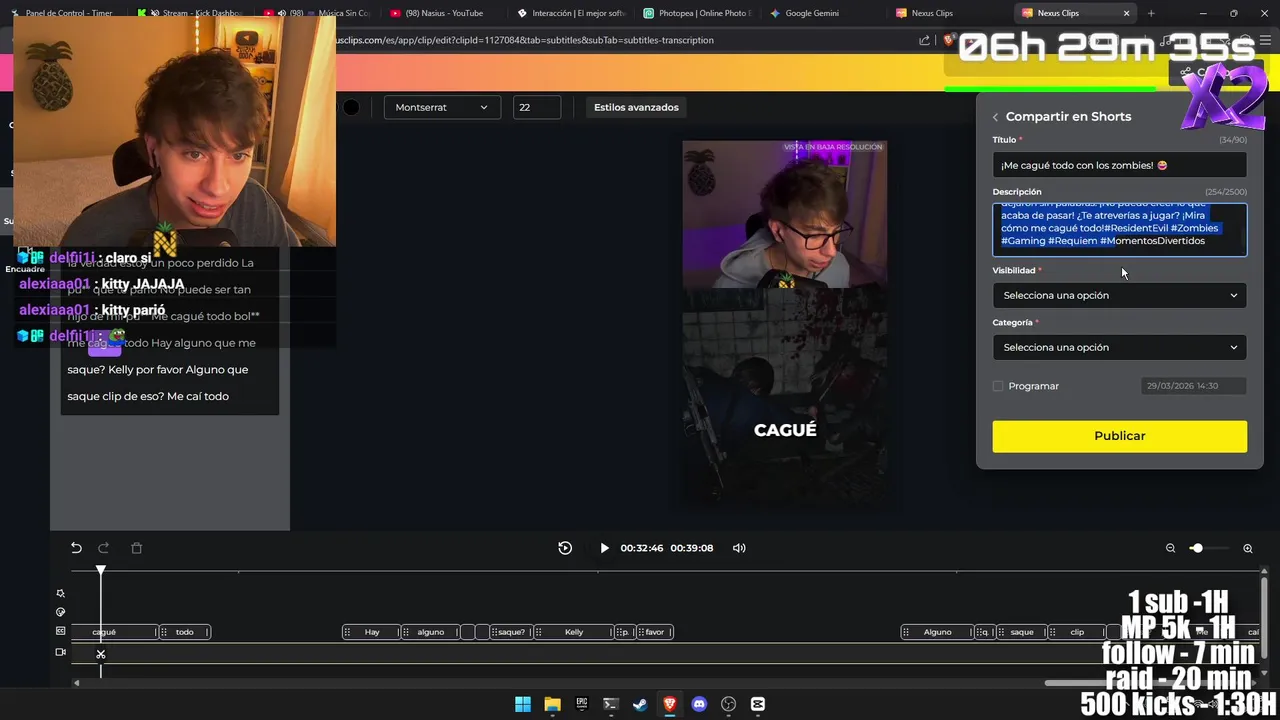Open the scheduled date field 29/03/2026

(1194, 385)
